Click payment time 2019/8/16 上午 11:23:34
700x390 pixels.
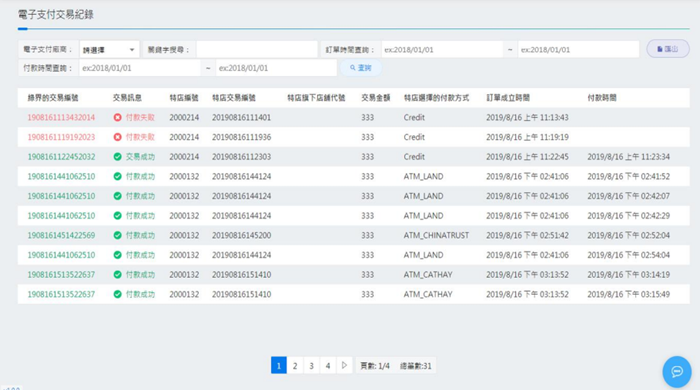629,157
